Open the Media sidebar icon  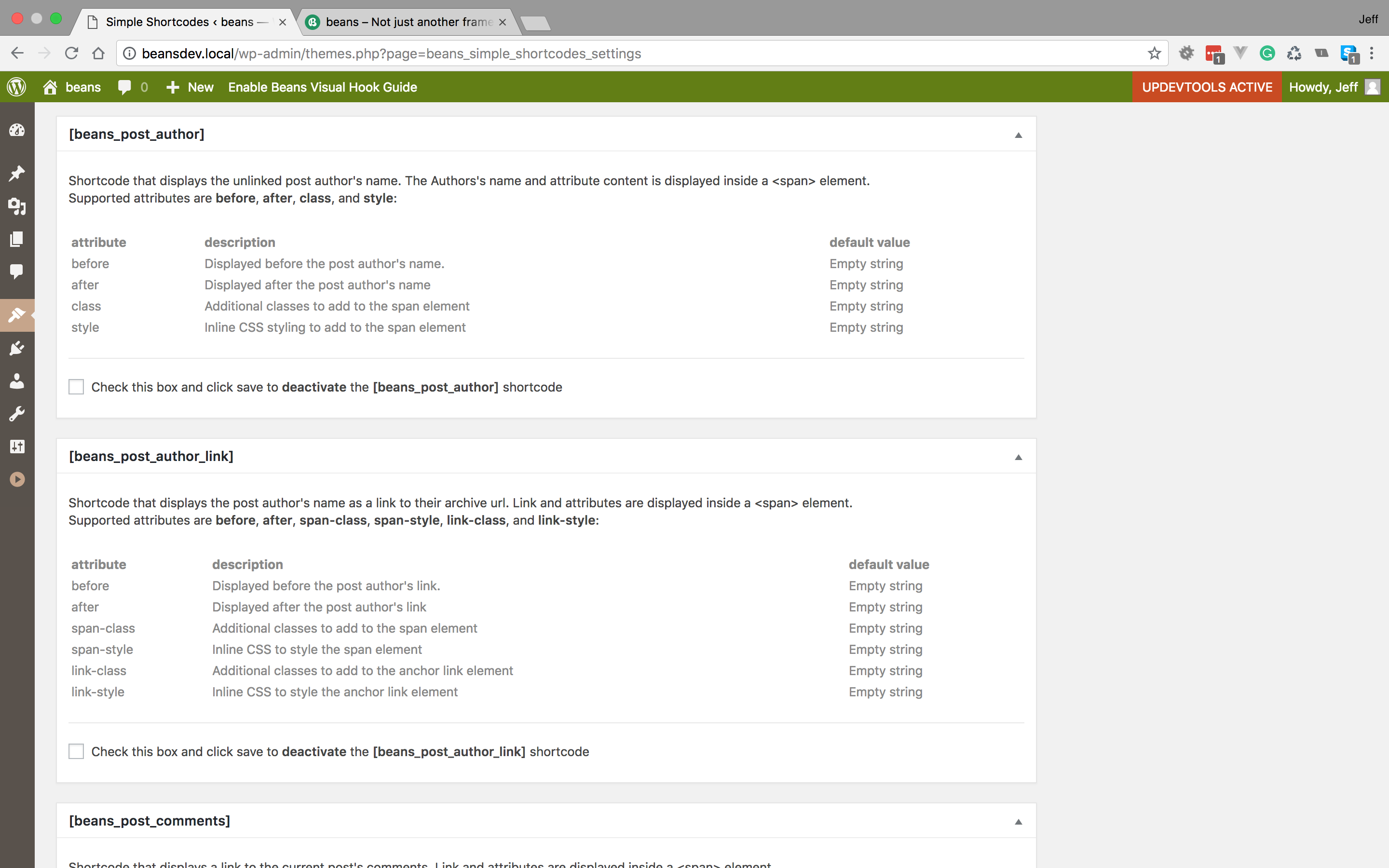pyautogui.click(x=17, y=206)
